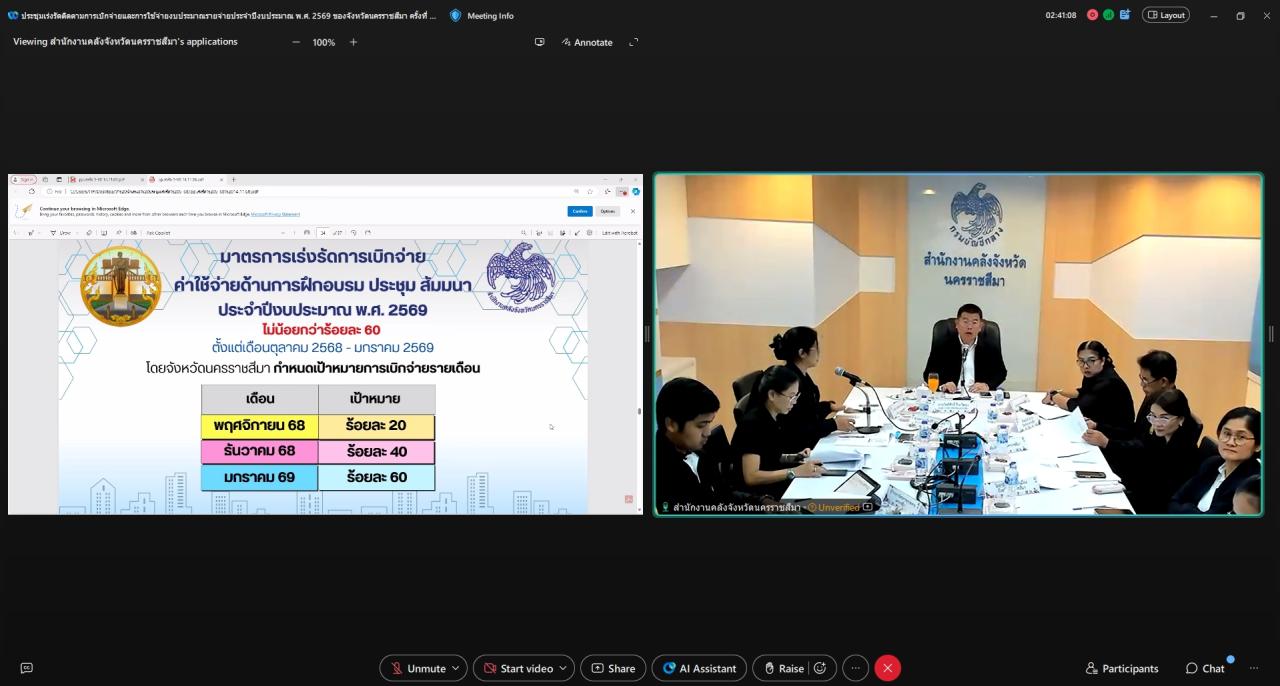Open the closed captions icon at bottom-left

[x=27, y=668]
